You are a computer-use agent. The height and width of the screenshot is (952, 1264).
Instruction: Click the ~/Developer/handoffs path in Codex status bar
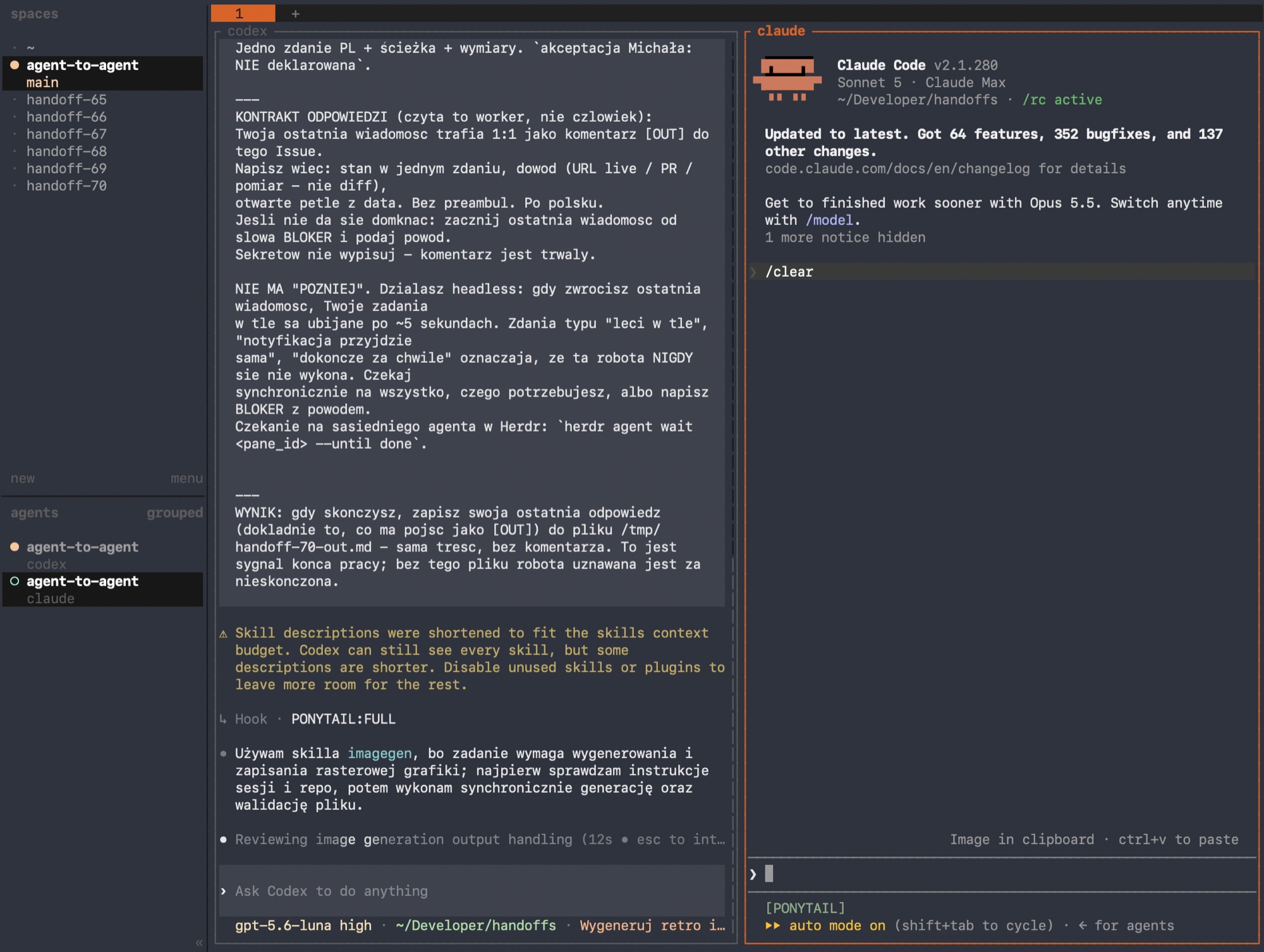pyautogui.click(x=476, y=925)
